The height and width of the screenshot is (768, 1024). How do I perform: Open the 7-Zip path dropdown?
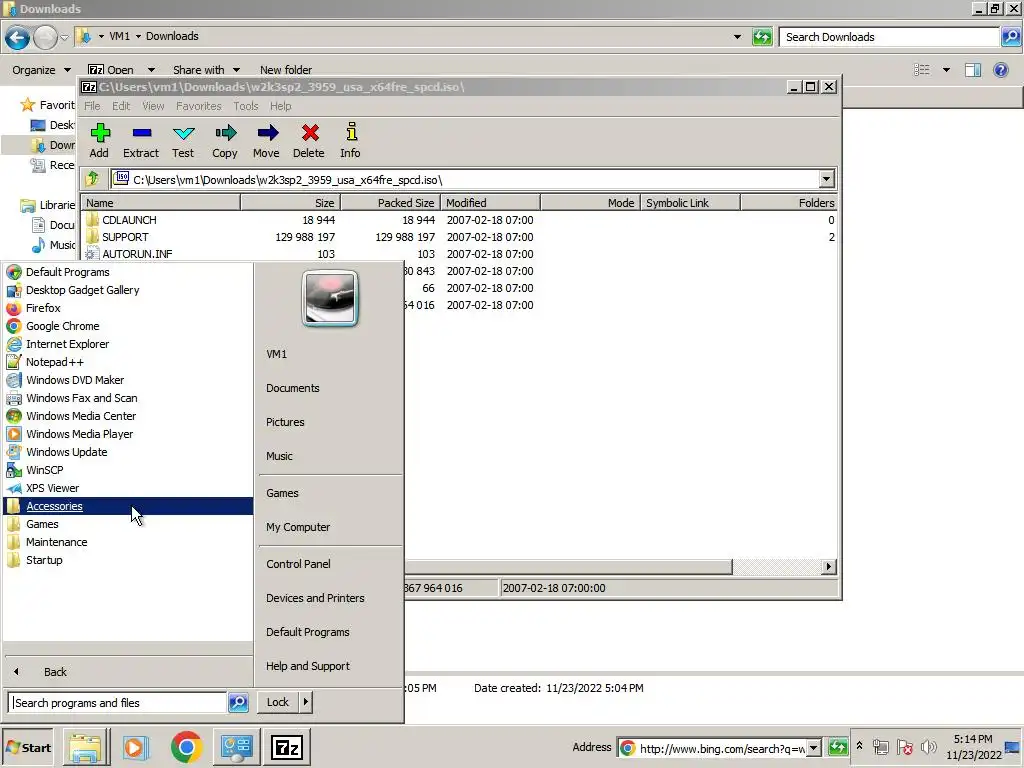coord(826,179)
